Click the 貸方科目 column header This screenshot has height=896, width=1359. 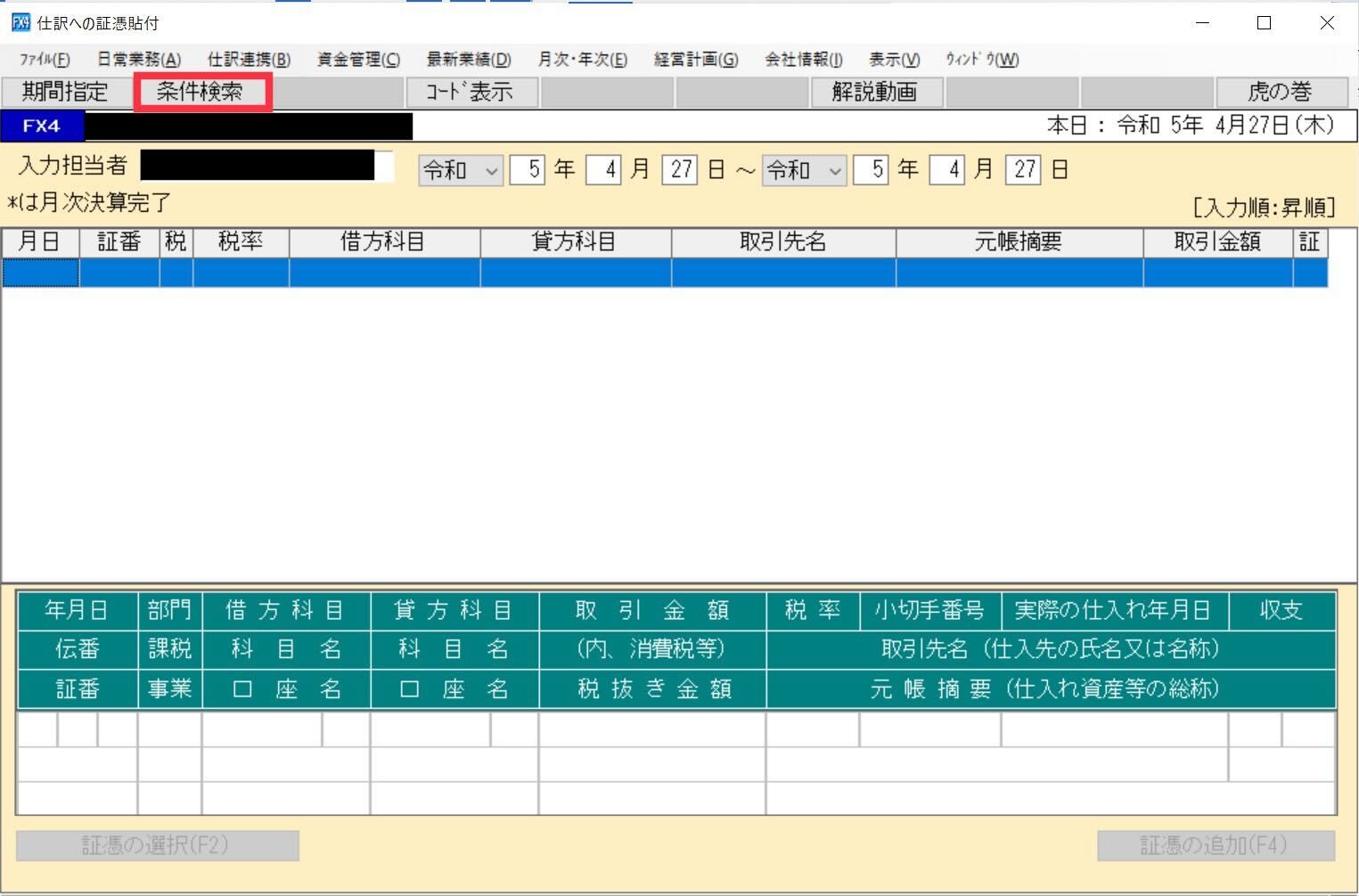[576, 242]
